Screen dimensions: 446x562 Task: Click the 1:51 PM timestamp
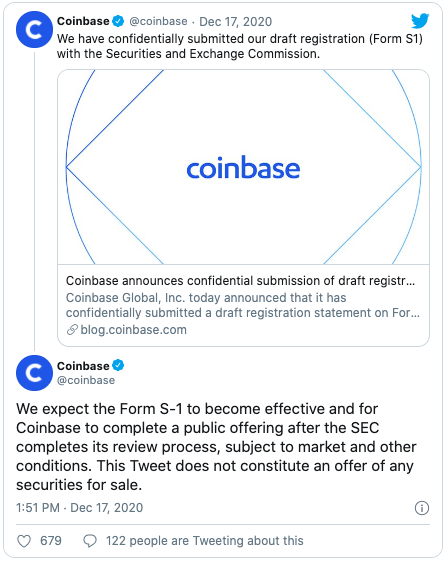click(x=38, y=508)
